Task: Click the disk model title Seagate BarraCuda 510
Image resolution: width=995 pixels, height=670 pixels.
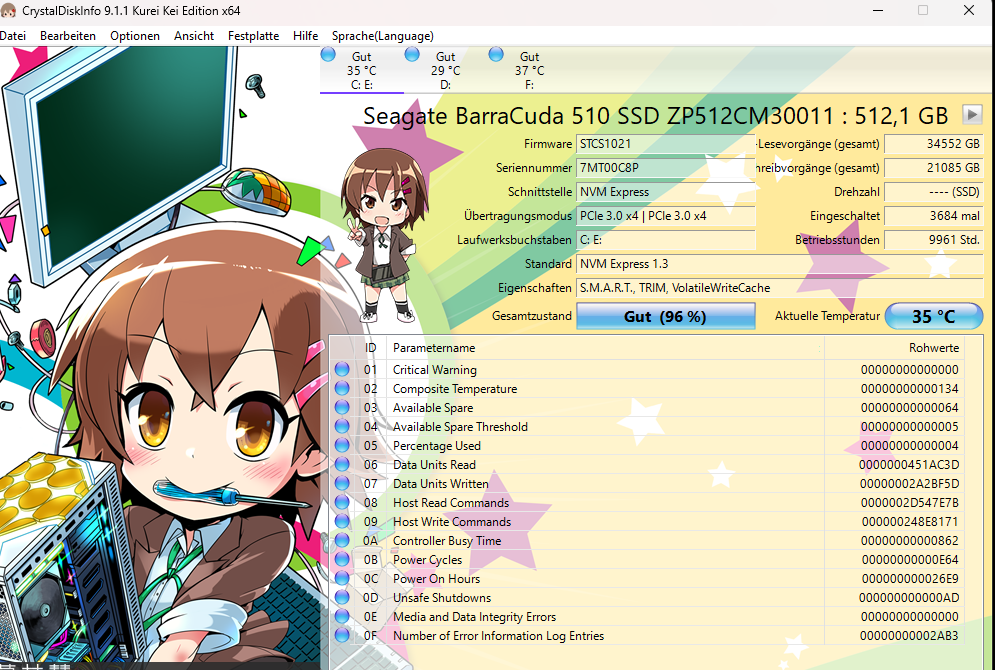Action: [x=656, y=116]
